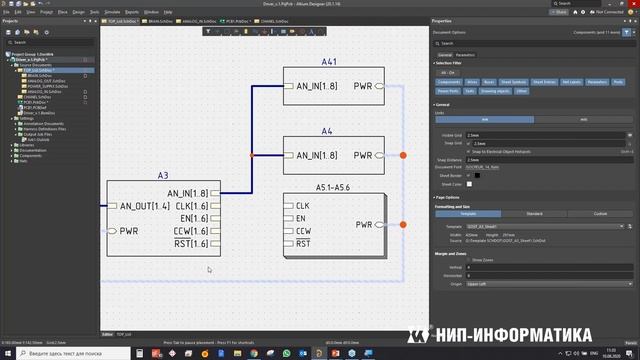The width and height of the screenshot is (640, 360).
Task: Toggle the Sheet Symbols selection filter
Action: click(x=513, y=82)
